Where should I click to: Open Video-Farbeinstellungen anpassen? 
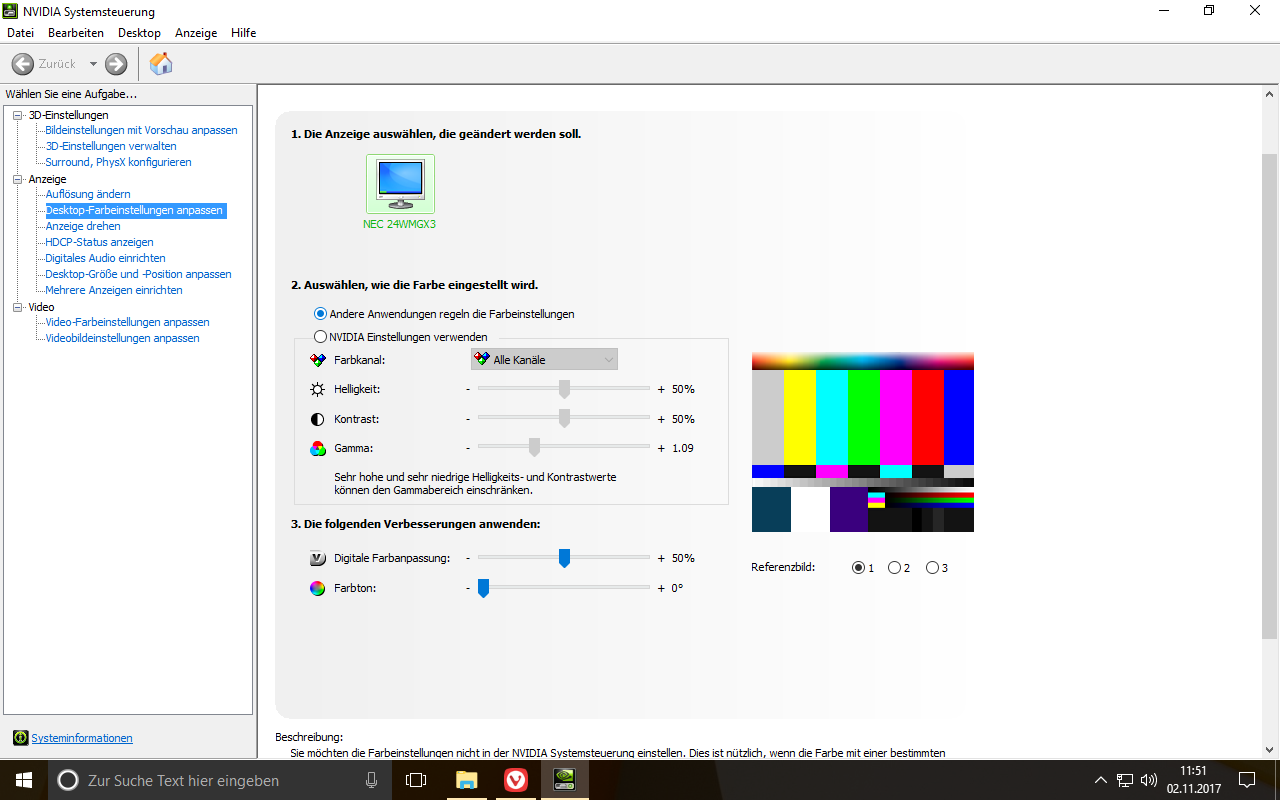click(x=127, y=322)
